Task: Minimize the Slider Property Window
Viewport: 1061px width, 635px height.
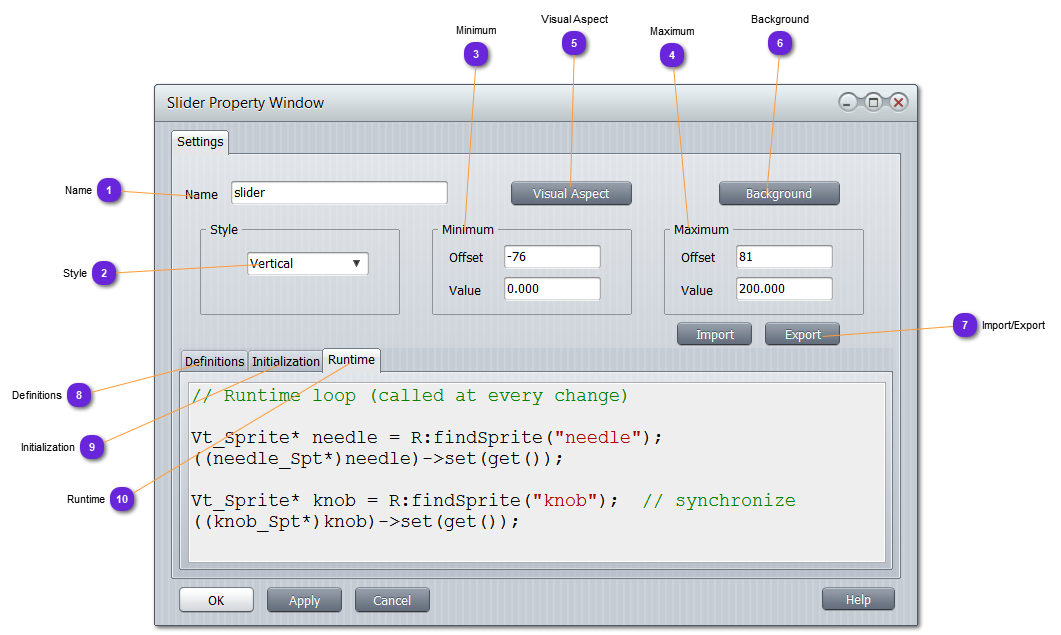Action: coord(848,103)
